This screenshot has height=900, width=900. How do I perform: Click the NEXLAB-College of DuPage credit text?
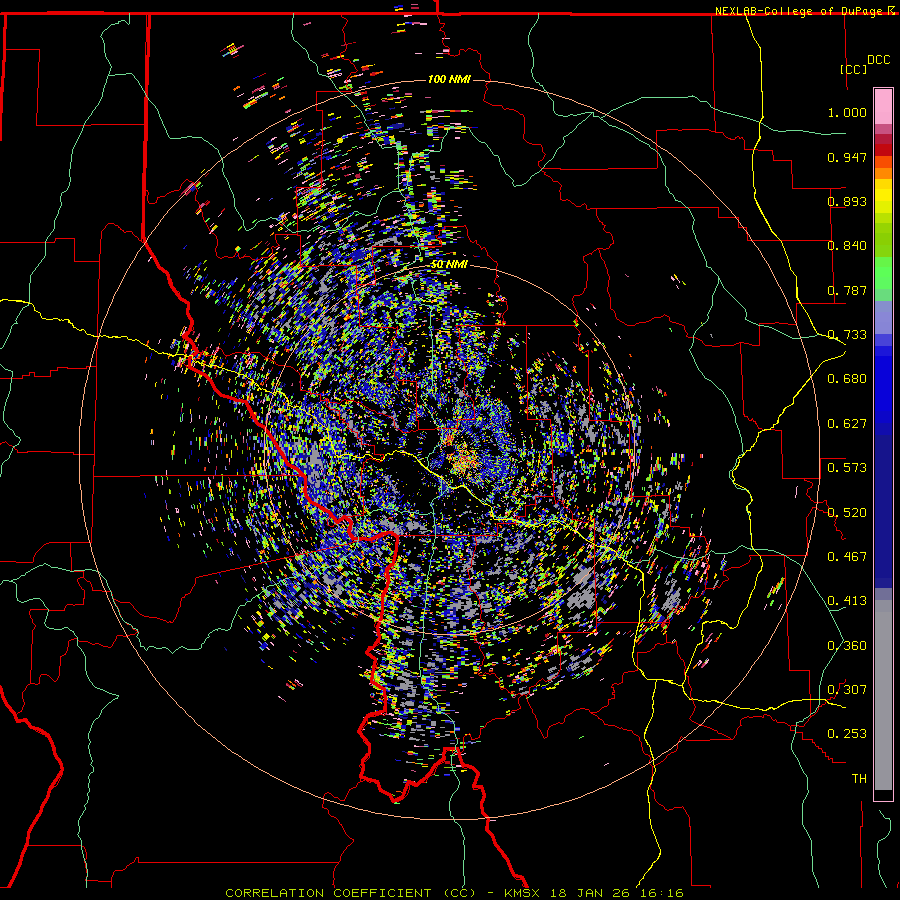tap(800, 11)
